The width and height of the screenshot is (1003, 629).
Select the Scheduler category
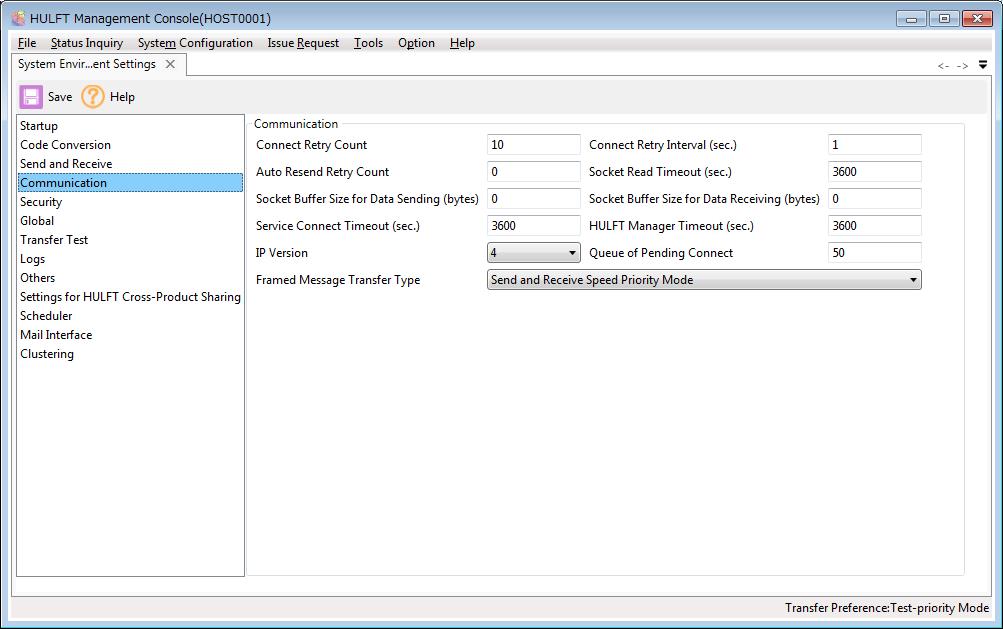point(130,315)
